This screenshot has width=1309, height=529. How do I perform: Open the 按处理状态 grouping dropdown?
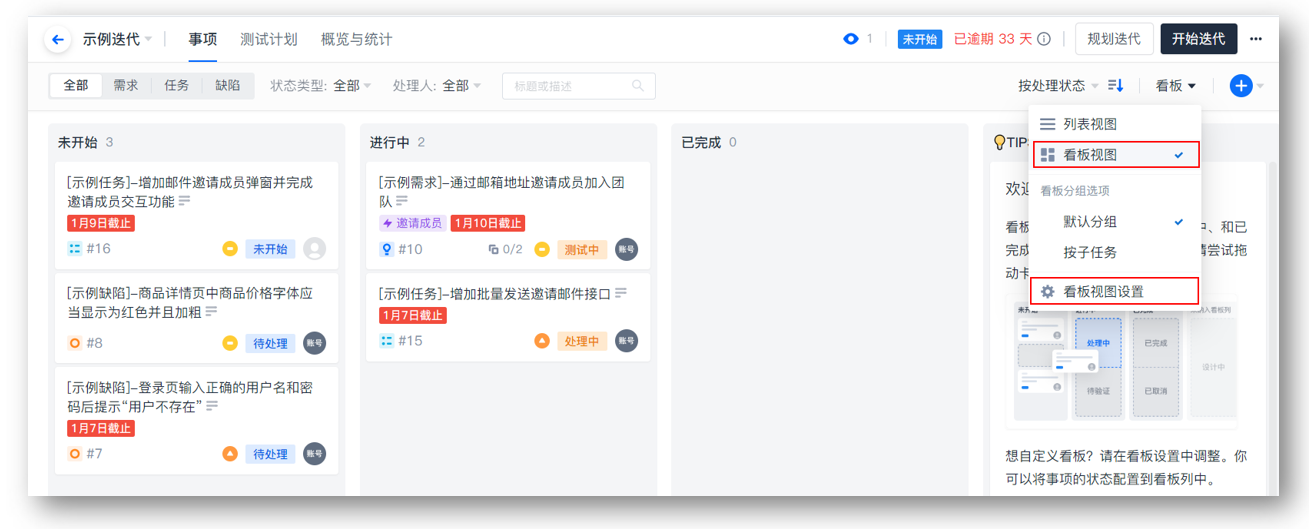point(1057,86)
